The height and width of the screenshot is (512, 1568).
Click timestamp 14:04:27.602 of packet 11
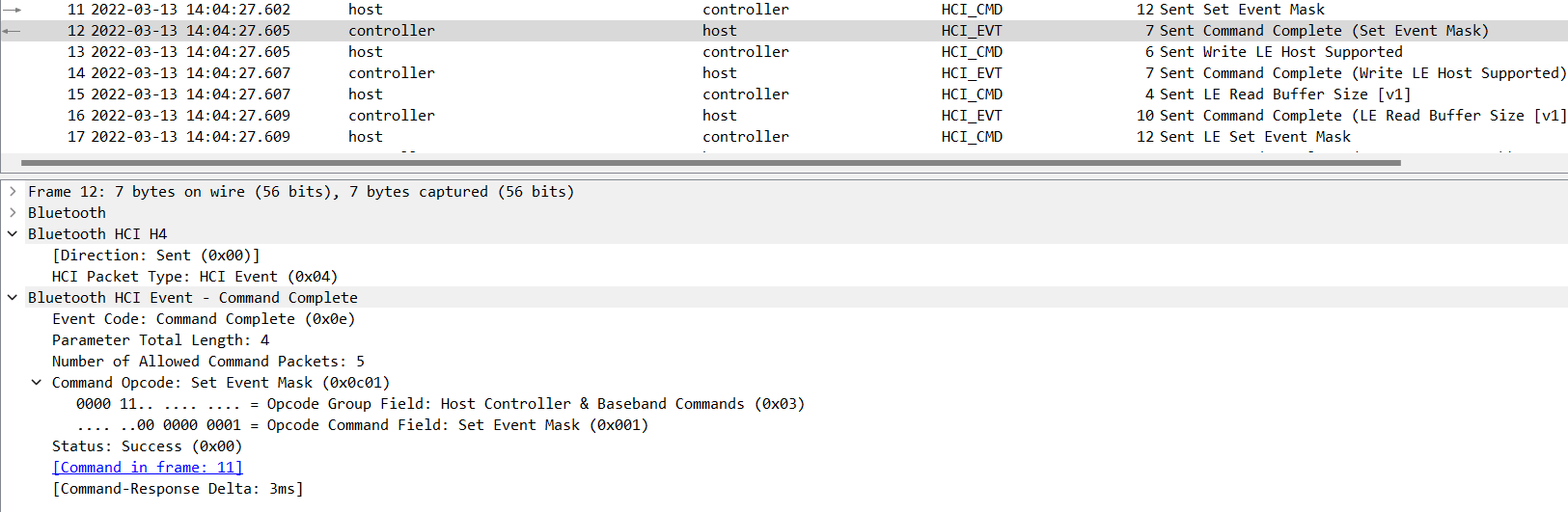coord(238,10)
